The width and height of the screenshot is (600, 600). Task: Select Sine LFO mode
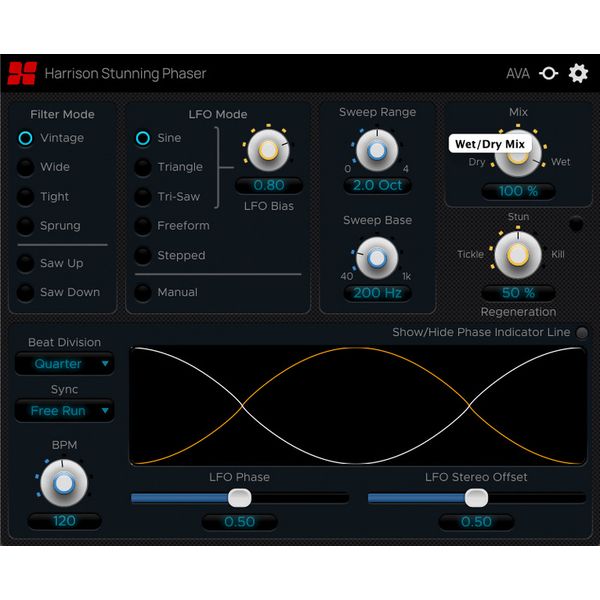[x=143, y=138]
